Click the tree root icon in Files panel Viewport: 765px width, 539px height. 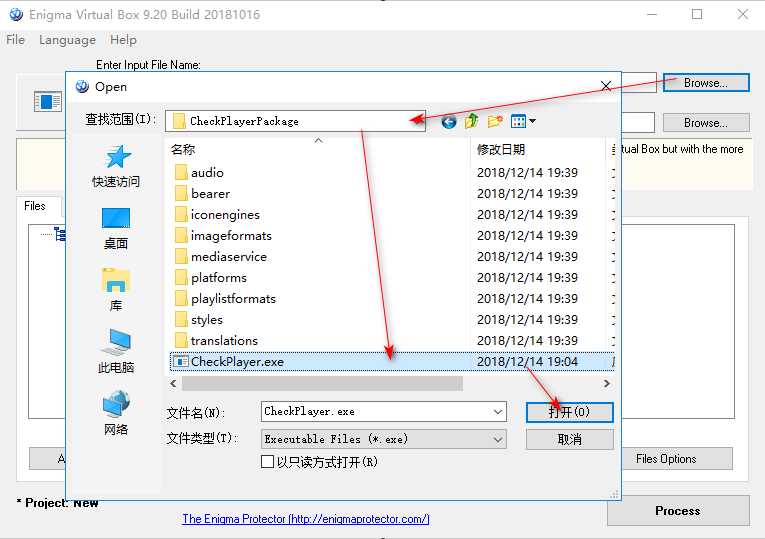coord(60,234)
